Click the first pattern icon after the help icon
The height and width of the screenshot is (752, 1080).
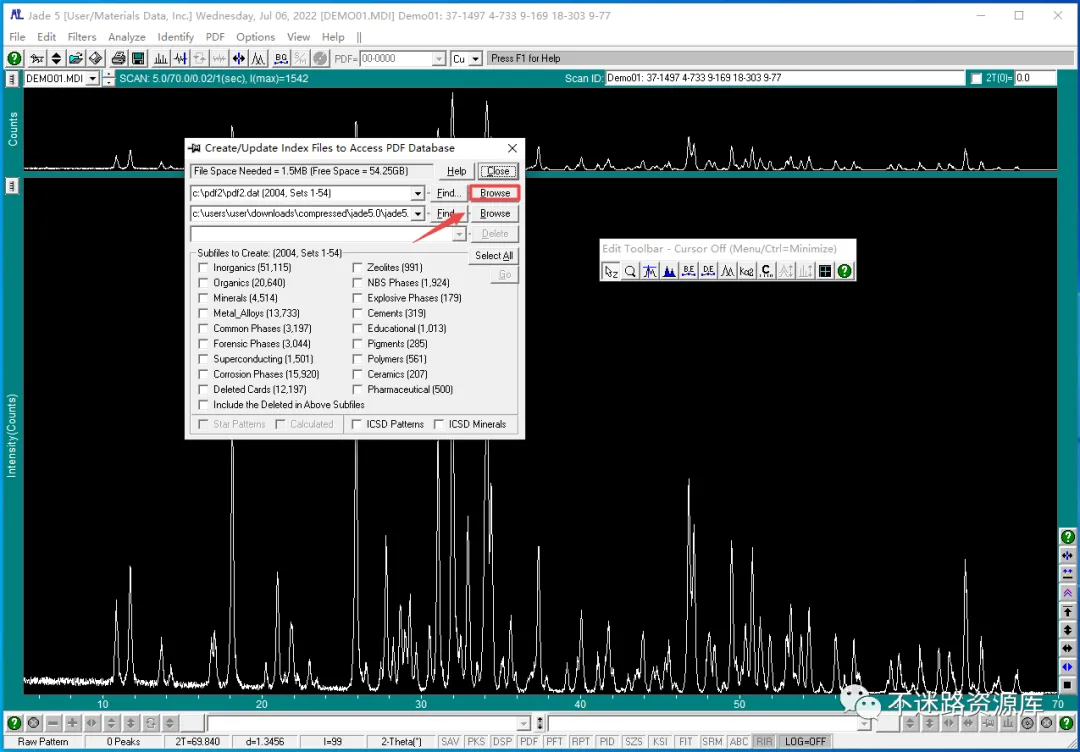pyautogui.click(x=37, y=59)
